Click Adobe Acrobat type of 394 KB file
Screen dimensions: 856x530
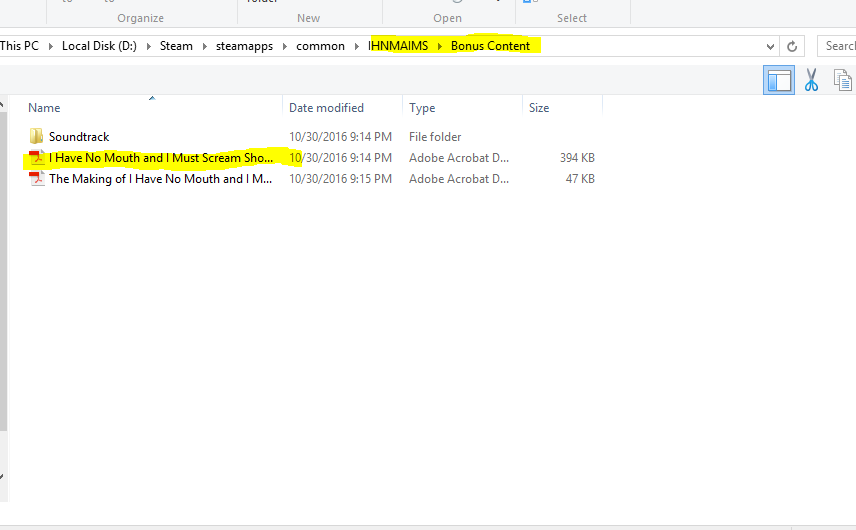click(459, 158)
